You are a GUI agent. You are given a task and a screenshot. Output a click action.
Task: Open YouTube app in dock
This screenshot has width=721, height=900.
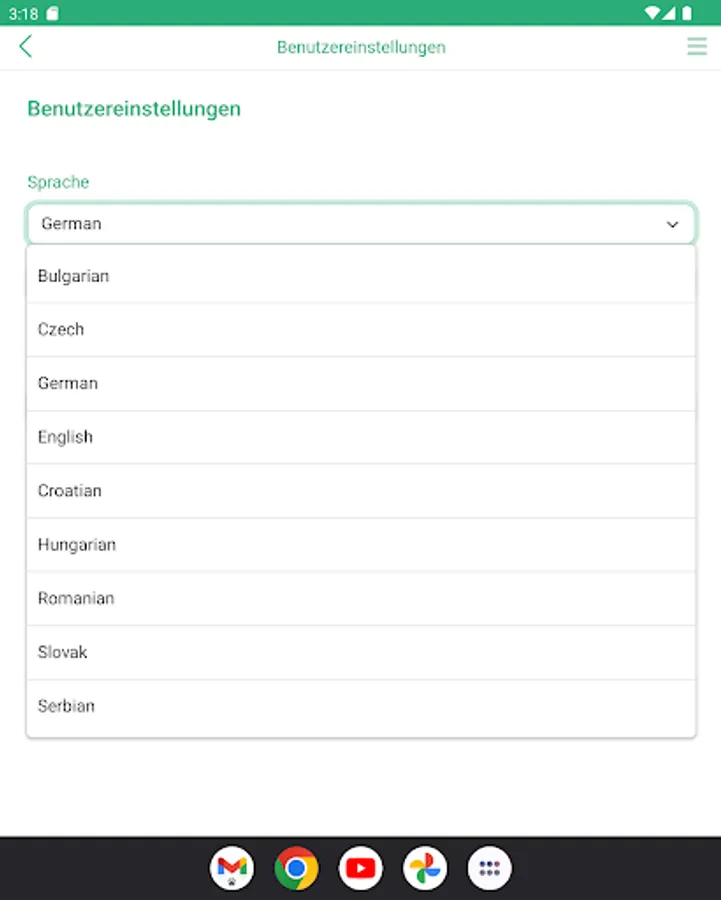(x=360, y=868)
